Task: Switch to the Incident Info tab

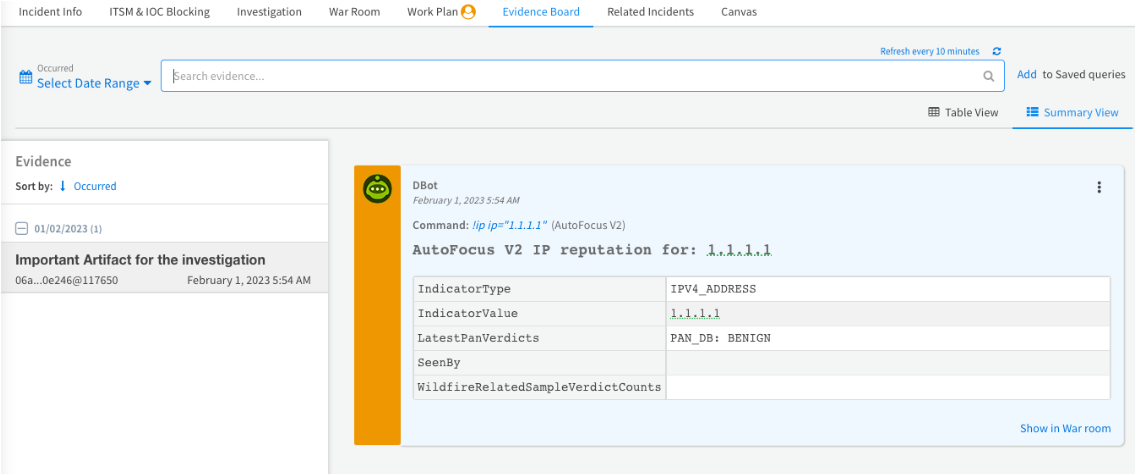Action: 51,12
